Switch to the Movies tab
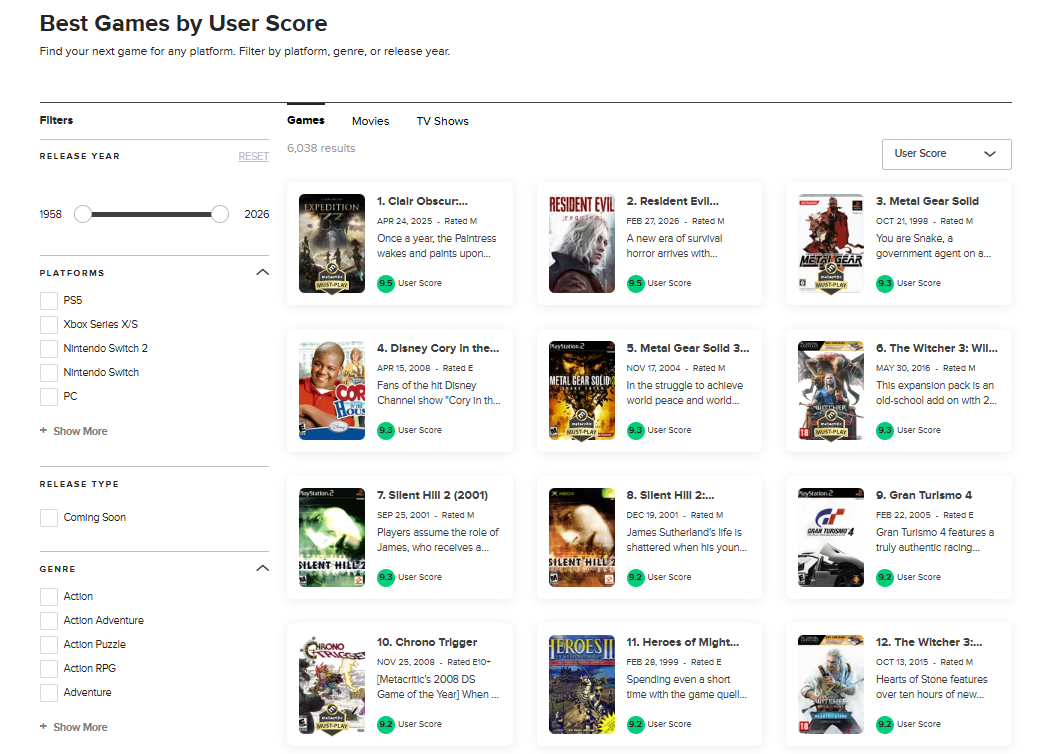The width and height of the screenshot is (1052, 754). (370, 121)
